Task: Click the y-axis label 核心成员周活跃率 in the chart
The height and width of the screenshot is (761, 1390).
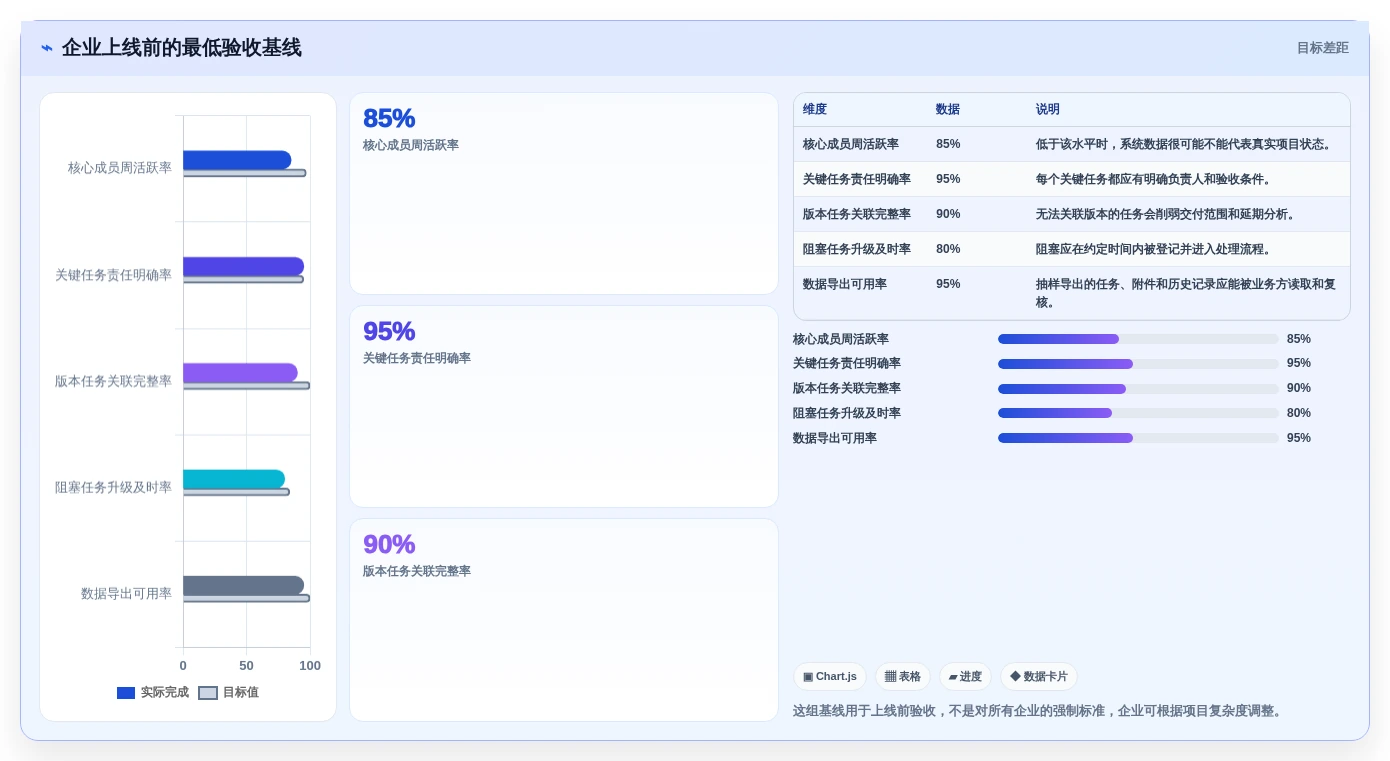Action: (x=120, y=168)
